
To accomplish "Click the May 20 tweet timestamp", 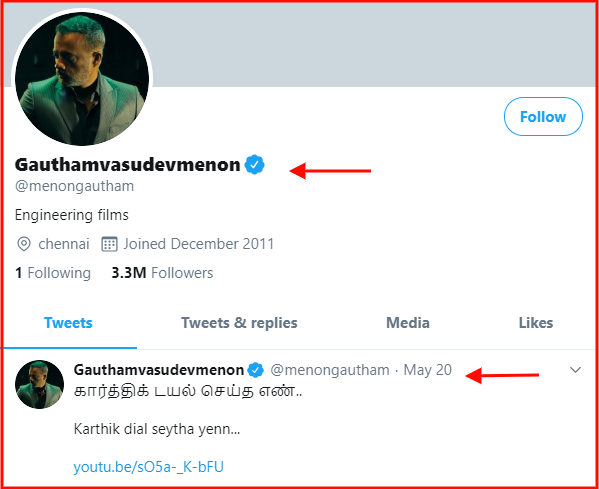I will 427,370.
